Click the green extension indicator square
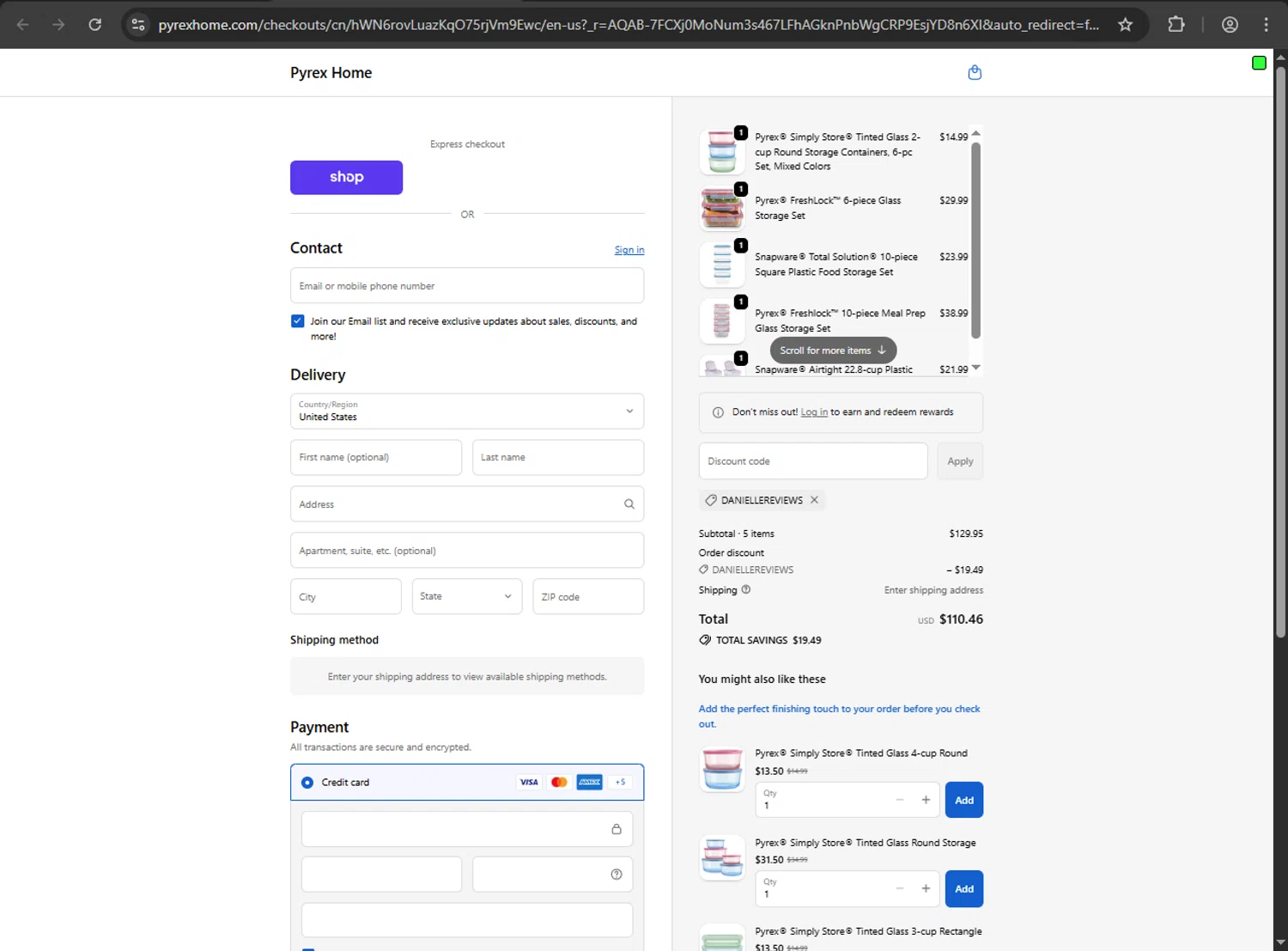The height and width of the screenshot is (951, 1288). (1259, 63)
